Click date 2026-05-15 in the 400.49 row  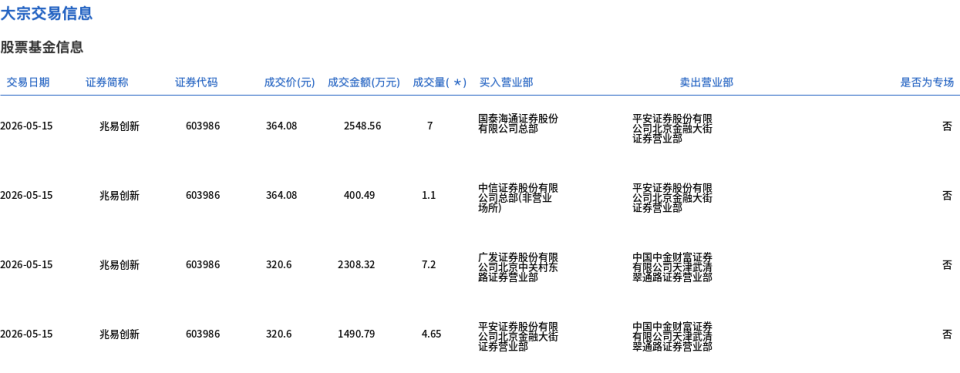point(26,195)
